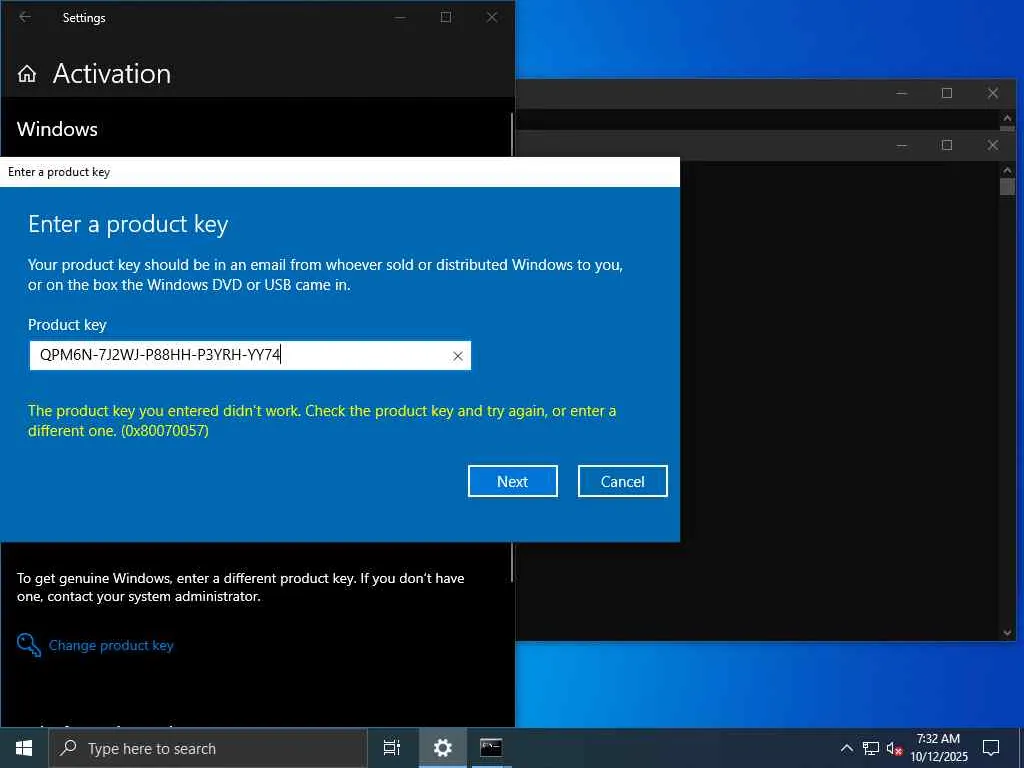Click the key icon beside Change product key

coord(29,645)
